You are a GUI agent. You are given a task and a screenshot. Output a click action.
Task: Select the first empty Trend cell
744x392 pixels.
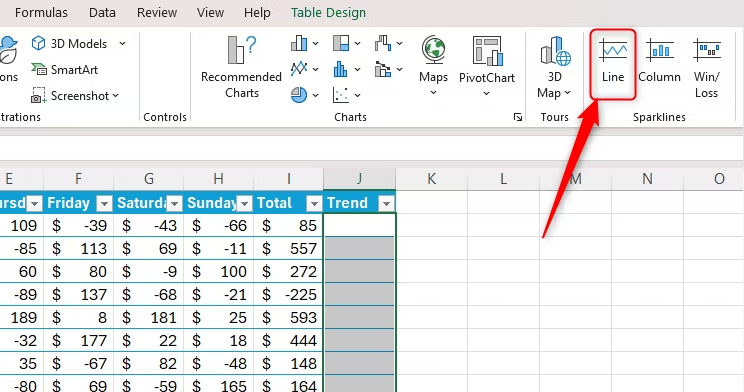coord(359,225)
